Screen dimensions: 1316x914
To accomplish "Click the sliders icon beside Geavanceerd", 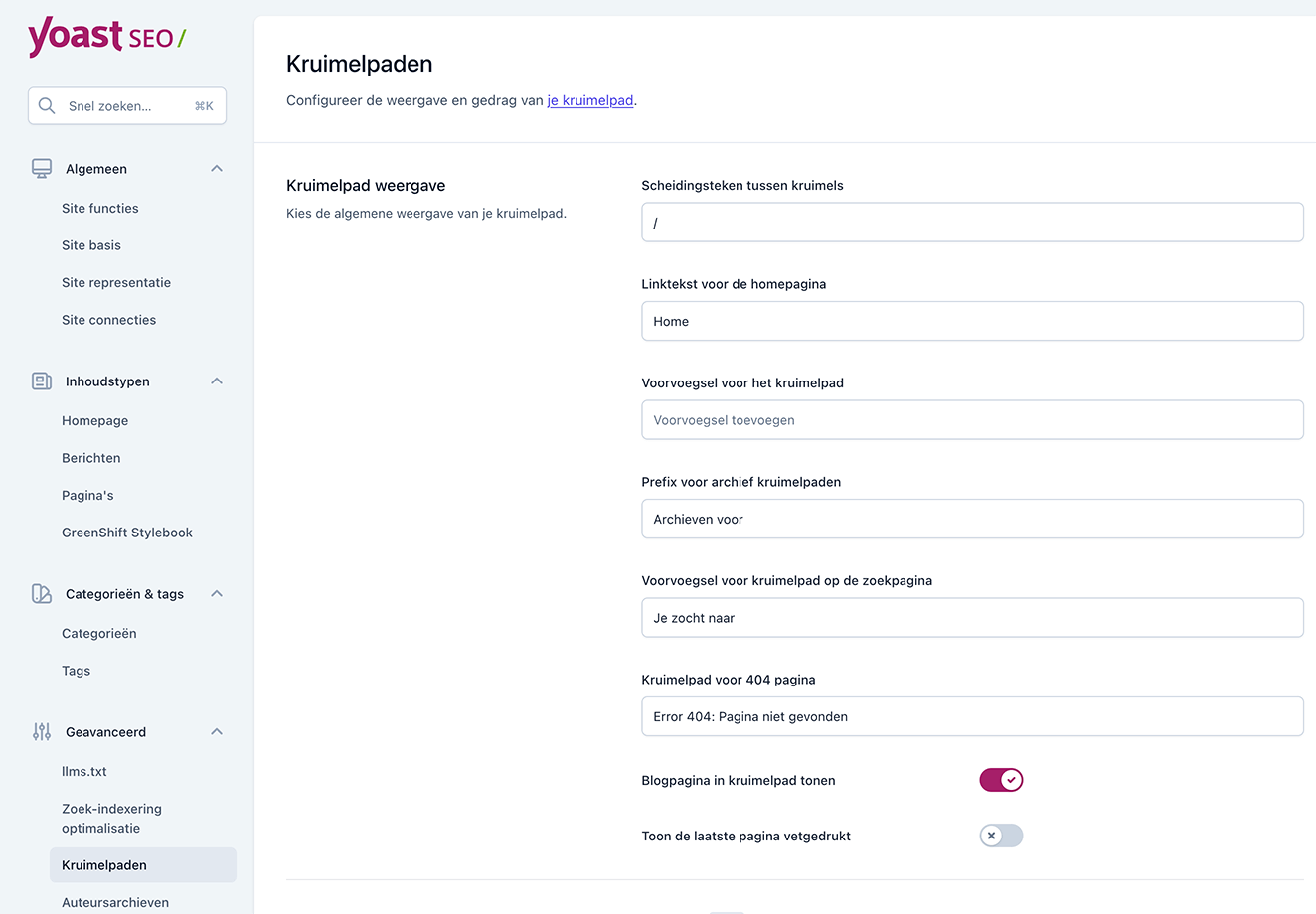I will coord(41,731).
